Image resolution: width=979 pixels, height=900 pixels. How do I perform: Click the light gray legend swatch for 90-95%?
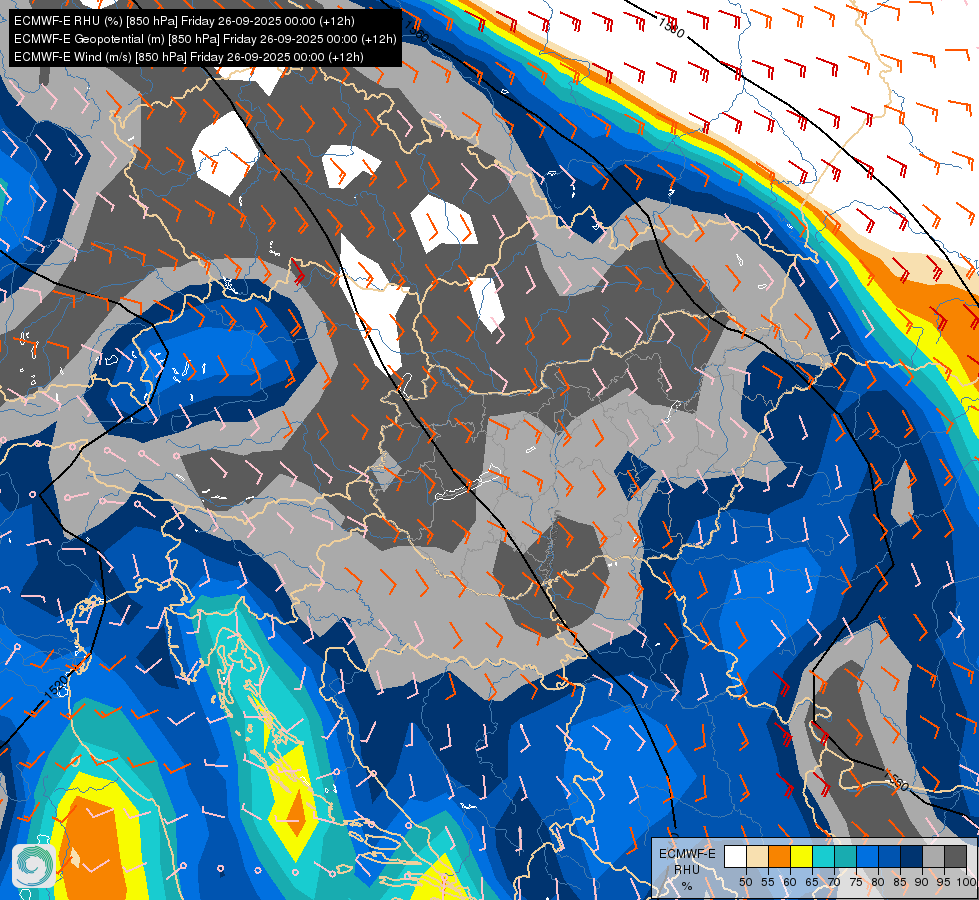point(933,856)
